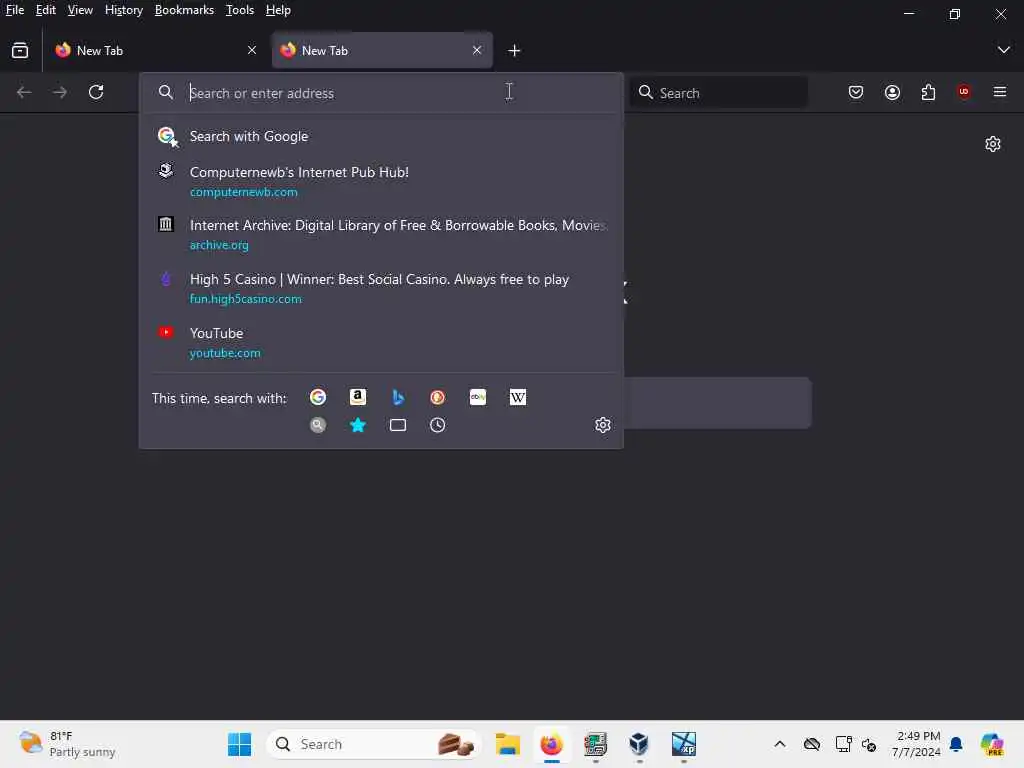Open the Bookmarks menu
The width and height of the screenshot is (1024, 768).
pos(184,10)
